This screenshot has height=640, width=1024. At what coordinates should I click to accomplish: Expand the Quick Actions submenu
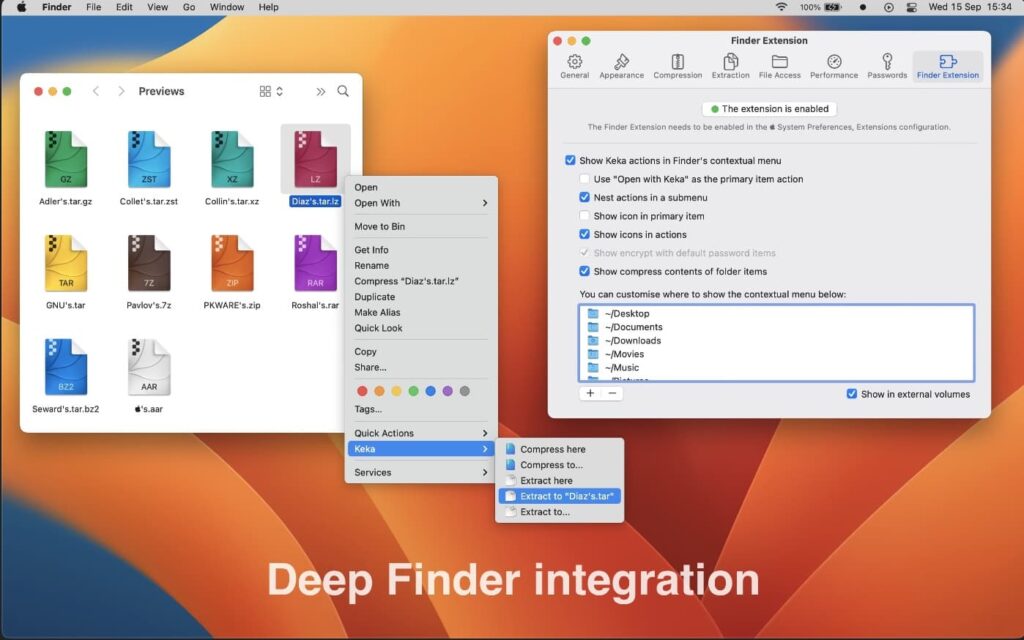387,433
